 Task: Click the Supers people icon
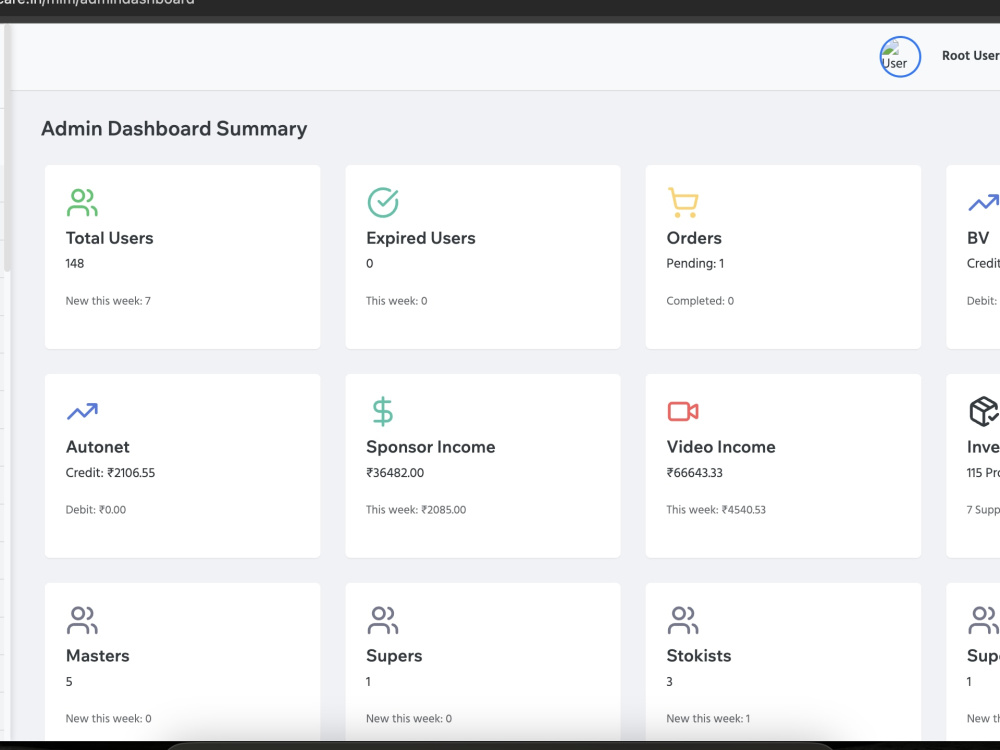pos(383,621)
